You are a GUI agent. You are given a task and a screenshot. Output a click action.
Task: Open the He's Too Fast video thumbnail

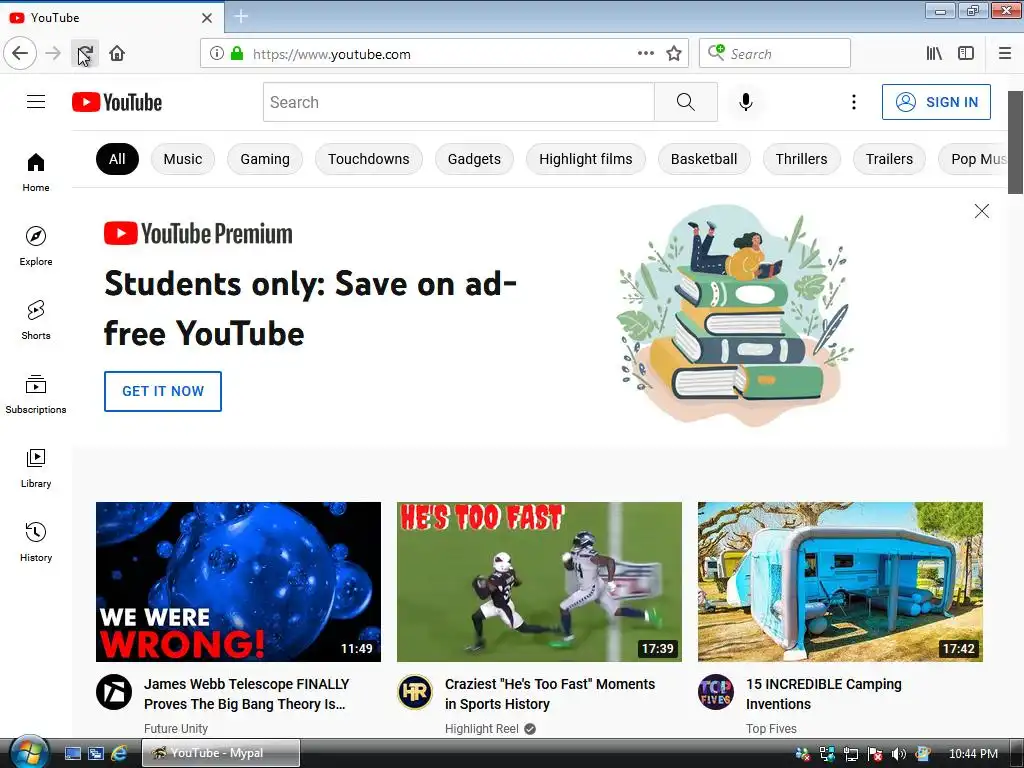pos(539,582)
